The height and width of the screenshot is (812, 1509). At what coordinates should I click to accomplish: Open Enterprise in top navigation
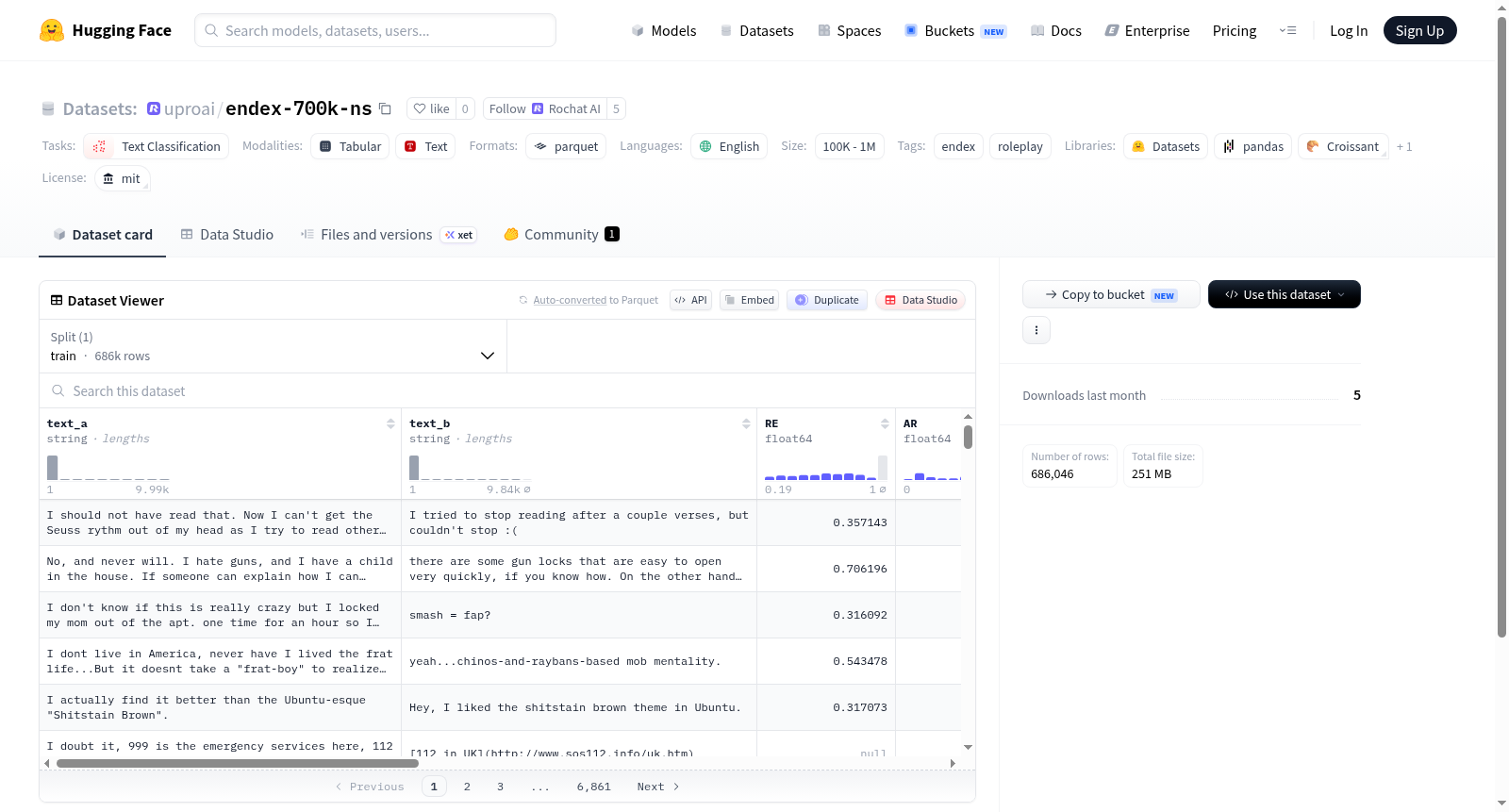tap(1147, 30)
